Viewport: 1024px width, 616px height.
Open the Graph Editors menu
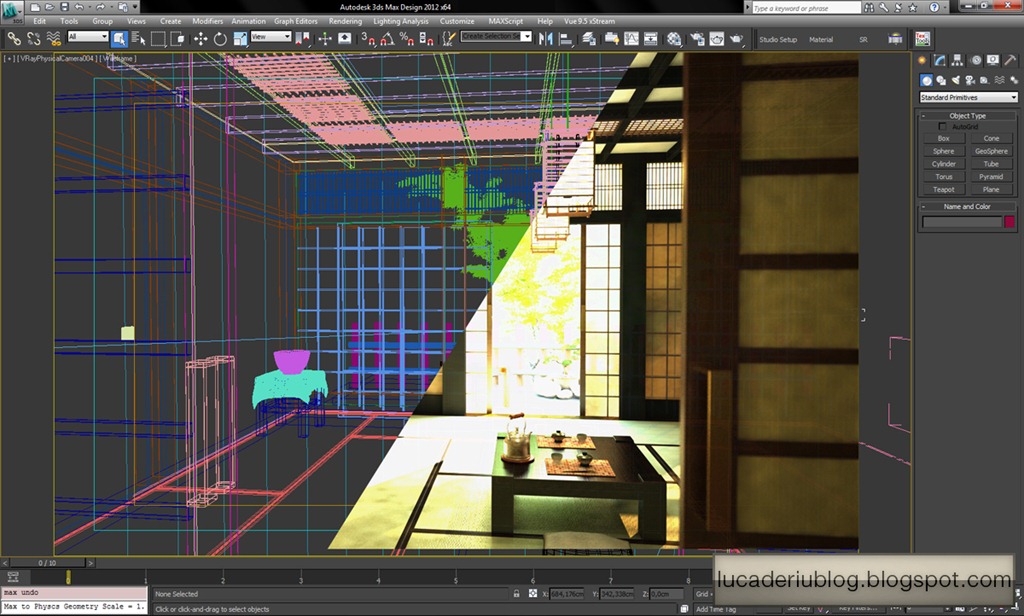296,21
